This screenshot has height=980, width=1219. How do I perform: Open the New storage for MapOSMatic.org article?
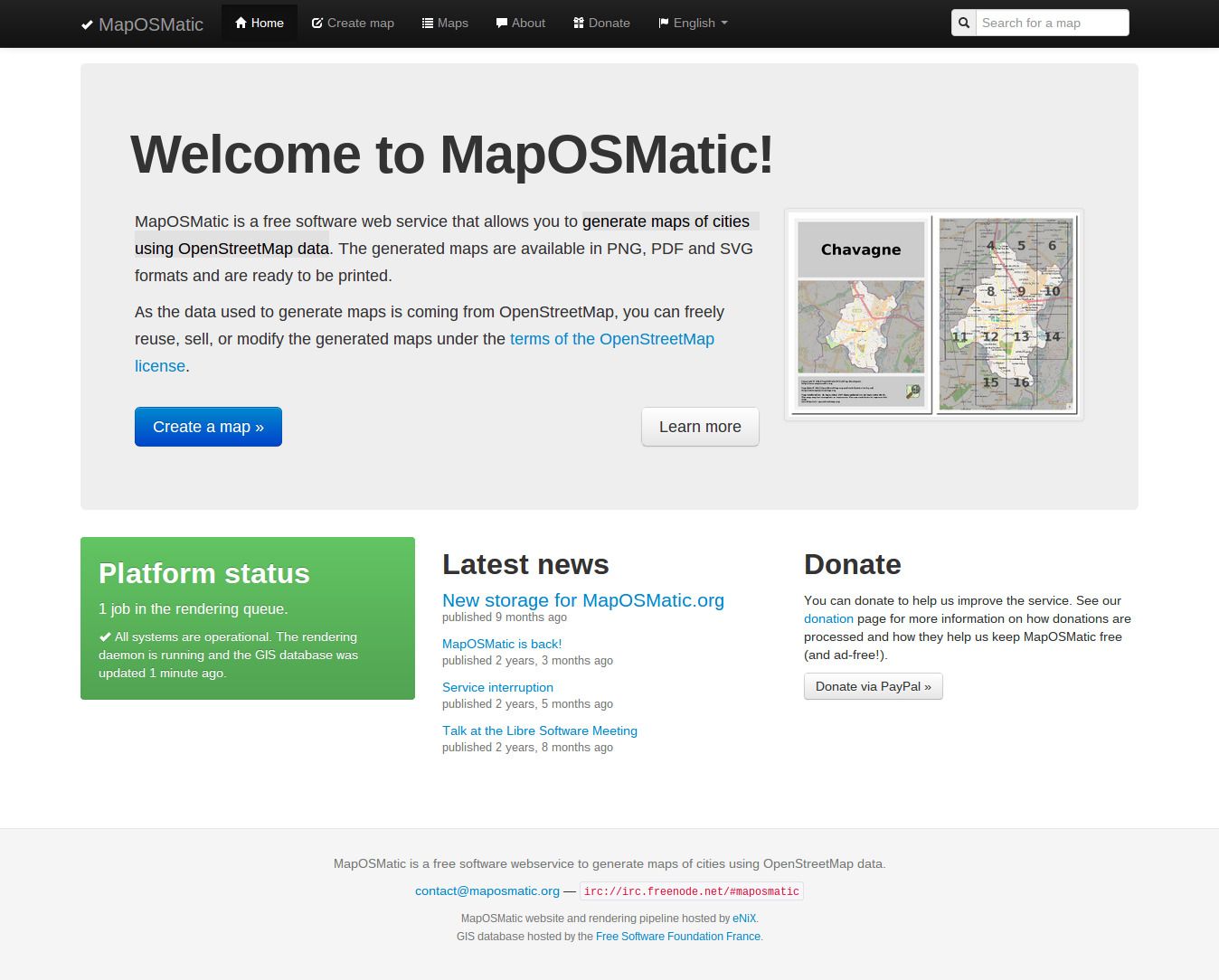click(582, 599)
